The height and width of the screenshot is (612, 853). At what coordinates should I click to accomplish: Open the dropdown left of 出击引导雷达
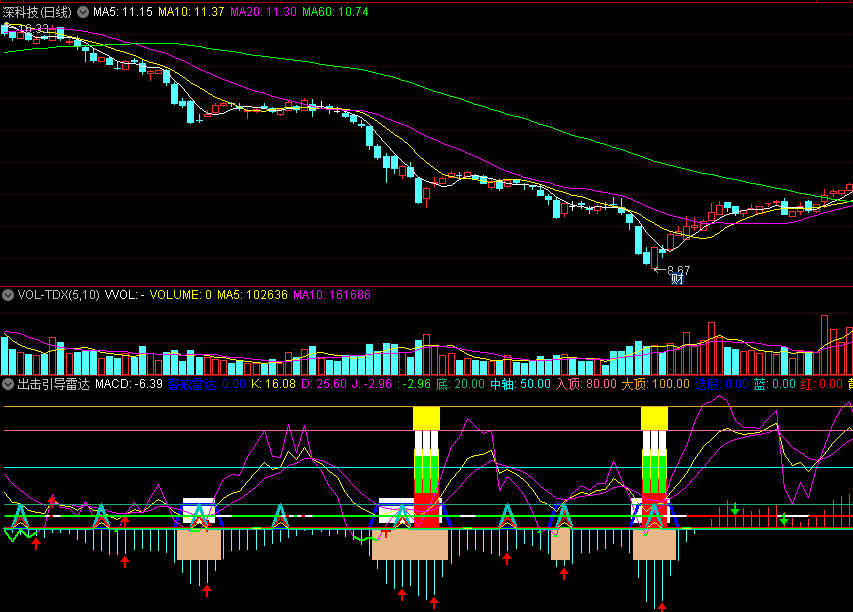(8, 384)
